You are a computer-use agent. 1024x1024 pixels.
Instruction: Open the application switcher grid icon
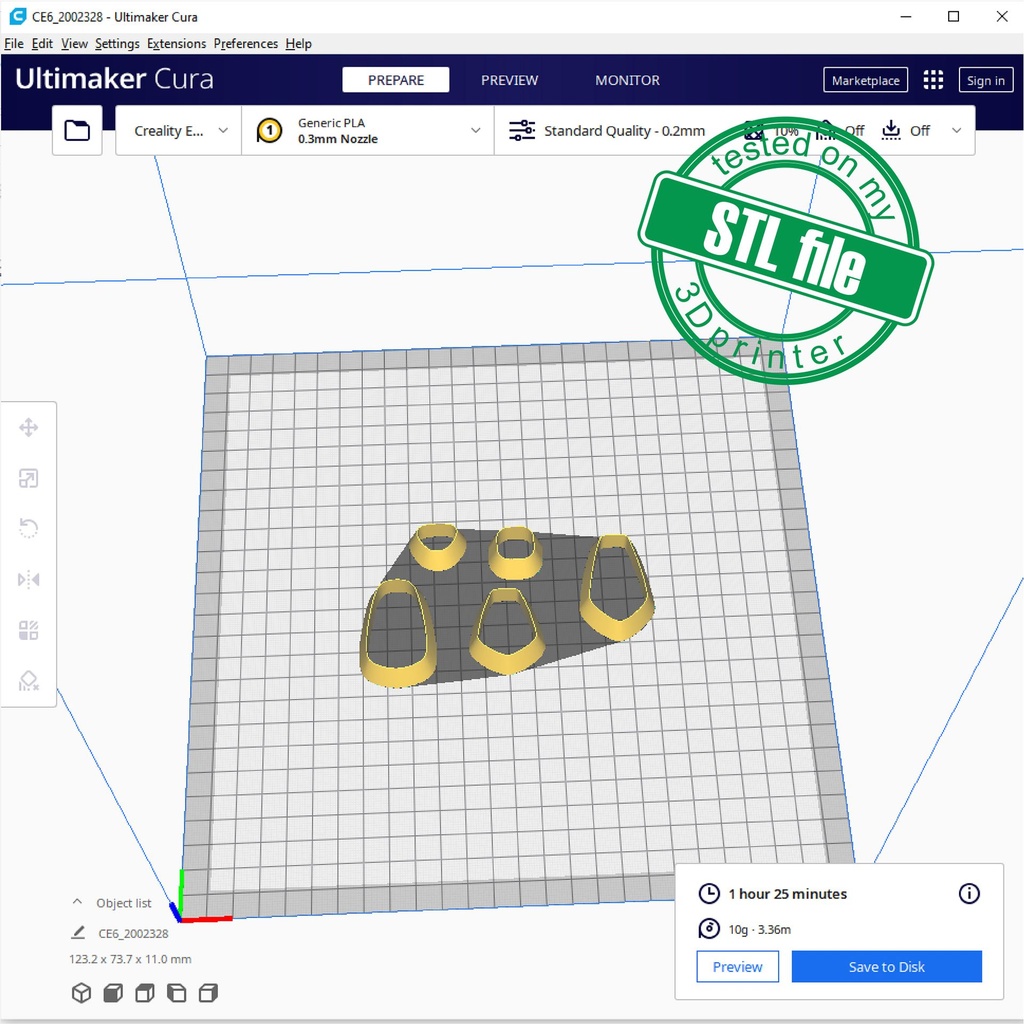point(933,81)
